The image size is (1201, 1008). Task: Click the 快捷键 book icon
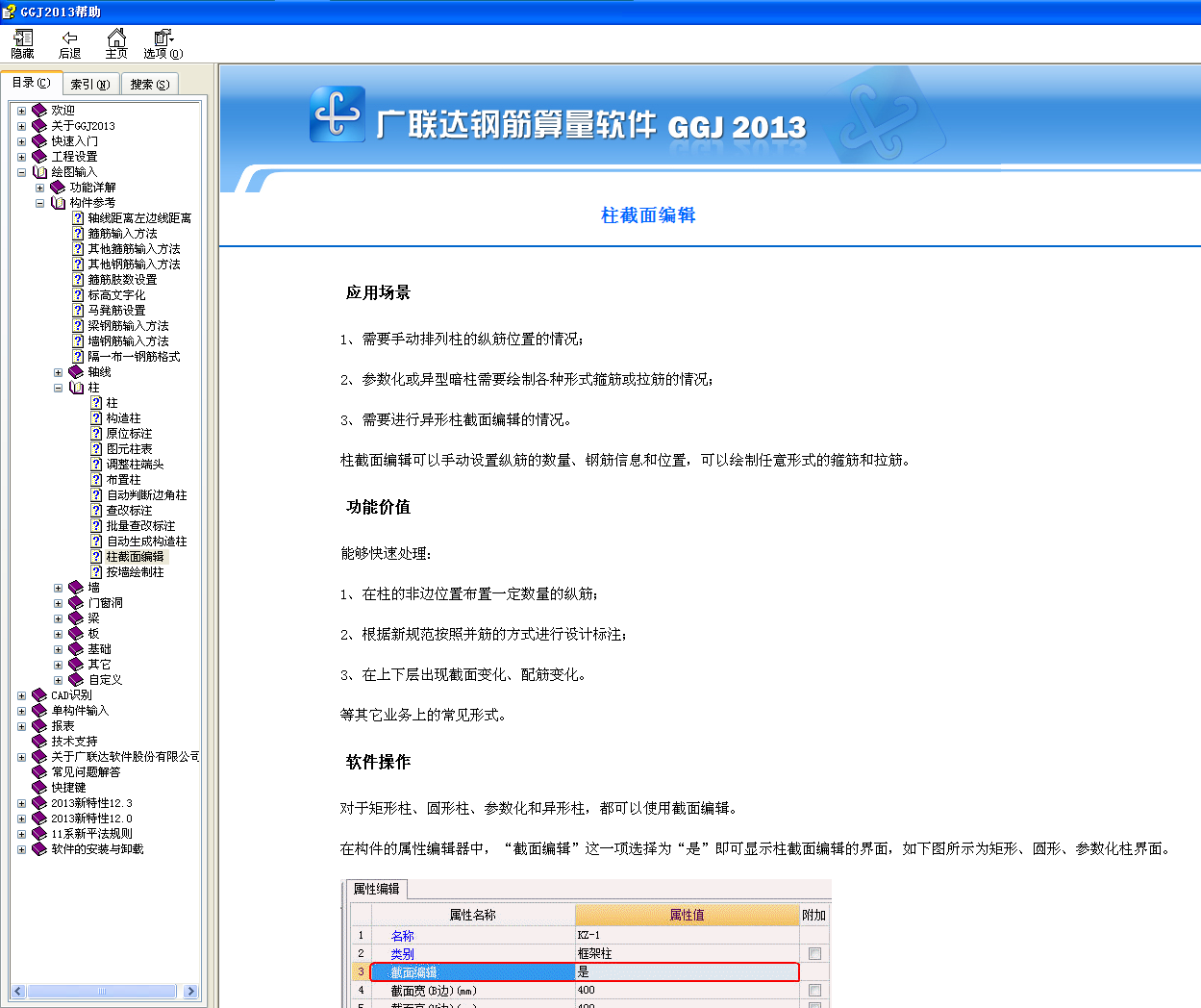coord(39,788)
